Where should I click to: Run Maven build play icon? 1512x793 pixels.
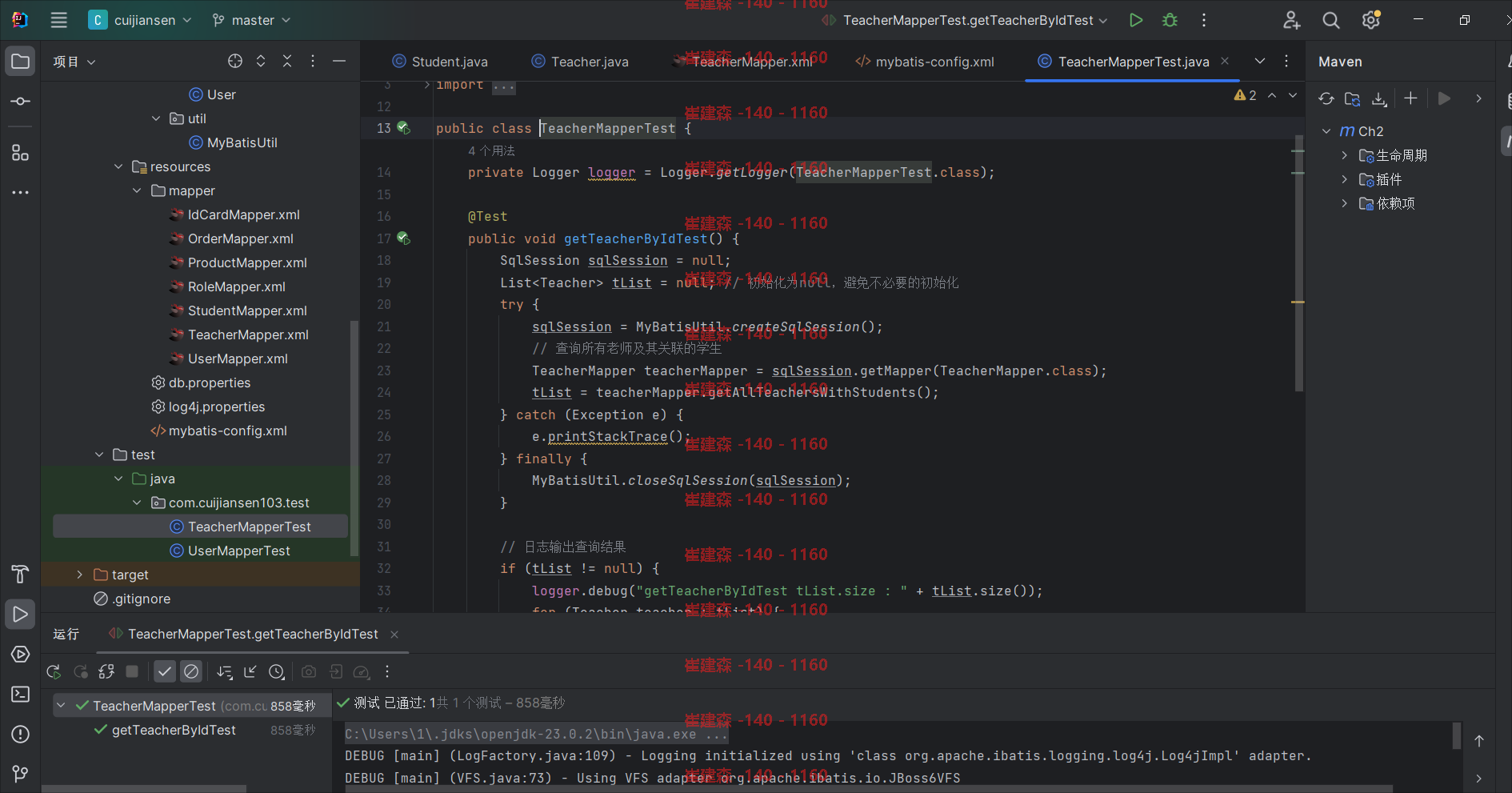(x=1444, y=98)
